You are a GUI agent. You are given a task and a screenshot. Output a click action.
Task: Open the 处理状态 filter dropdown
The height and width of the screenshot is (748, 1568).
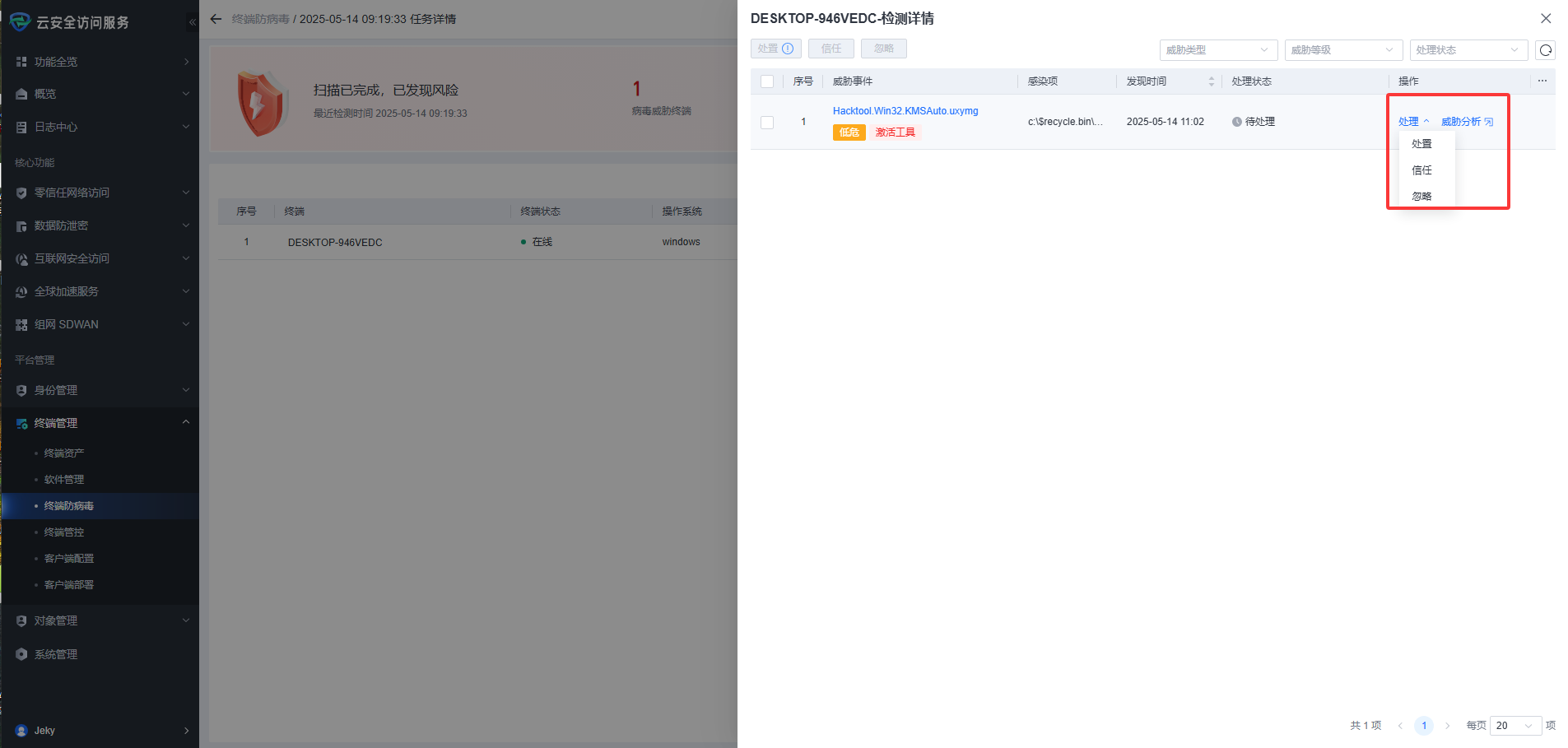pos(1468,50)
